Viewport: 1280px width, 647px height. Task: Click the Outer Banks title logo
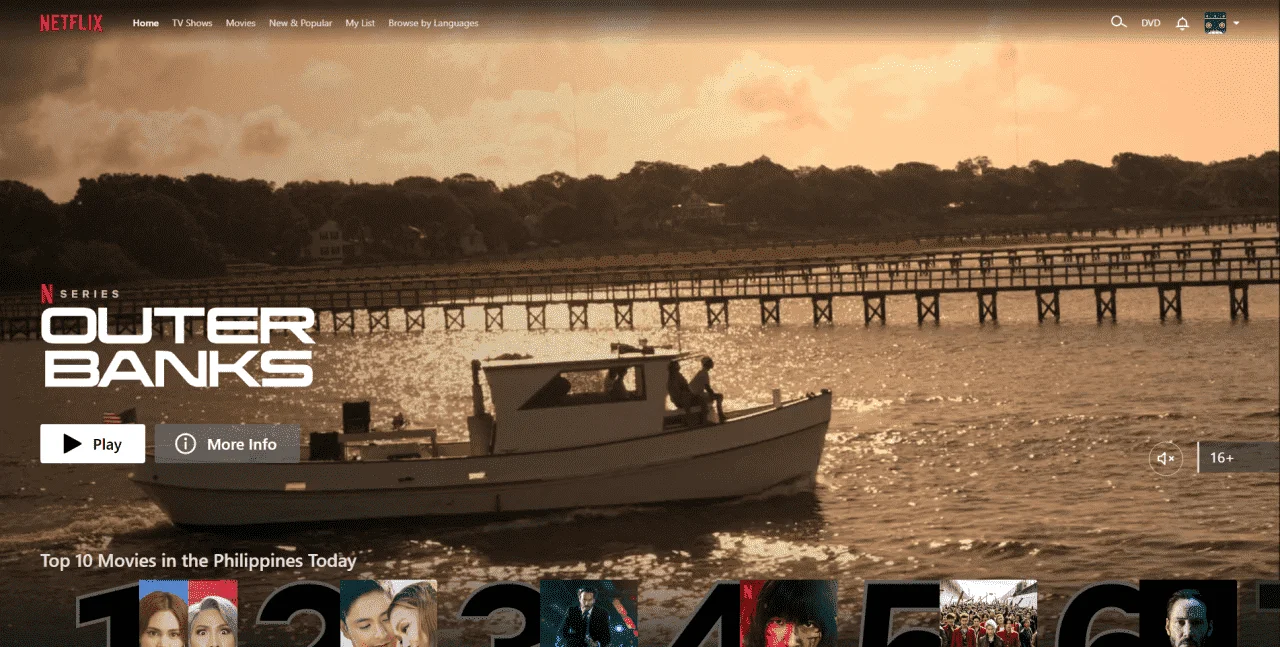click(178, 347)
